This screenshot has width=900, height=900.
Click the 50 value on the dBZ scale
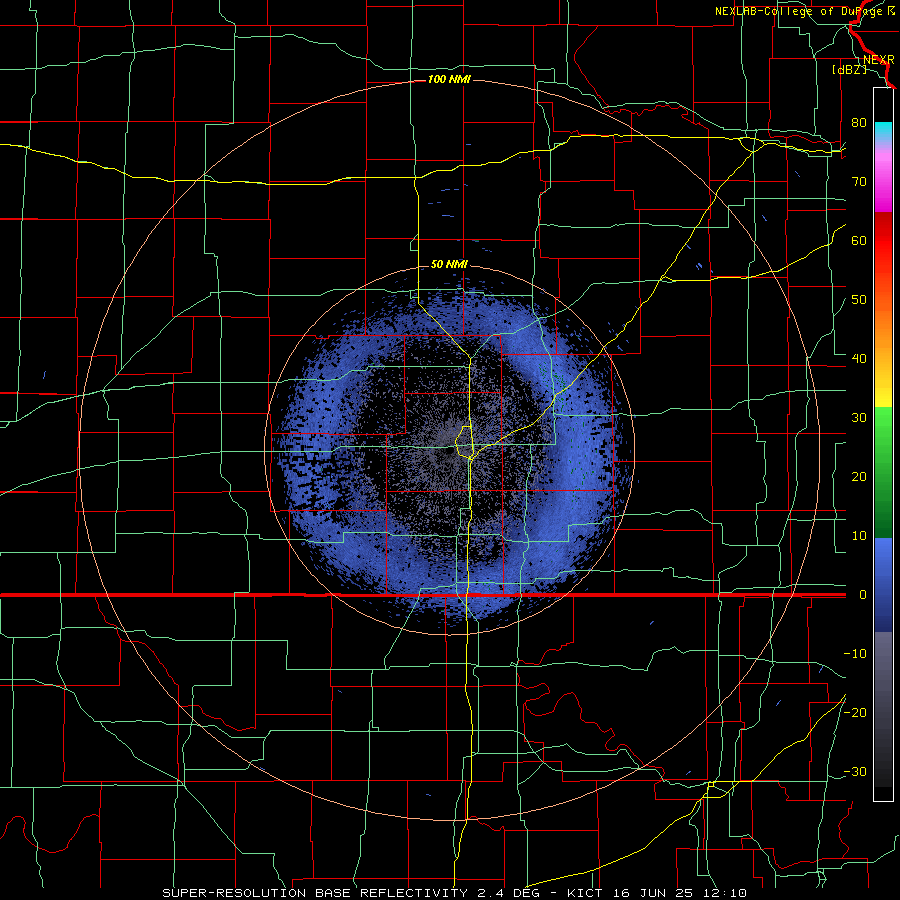[x=859, y=300]
